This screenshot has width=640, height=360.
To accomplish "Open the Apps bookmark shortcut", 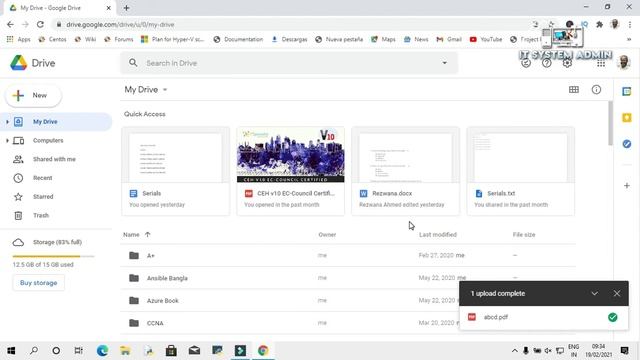I will [19, 39].
